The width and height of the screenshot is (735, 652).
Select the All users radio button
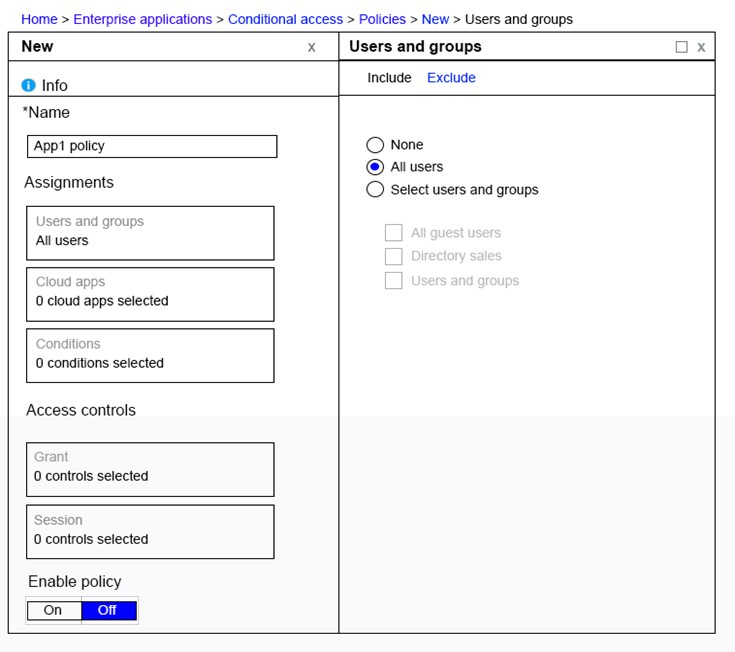tap(375, 167)
